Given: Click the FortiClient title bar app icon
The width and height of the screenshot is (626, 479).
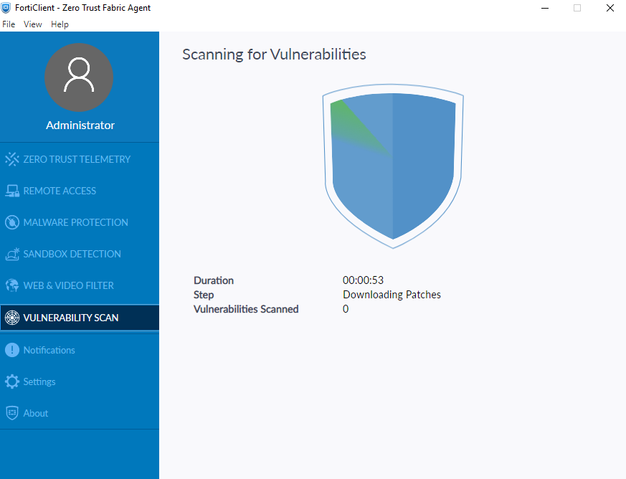Looking at the screenshot, I should click(x=6, y=8).
